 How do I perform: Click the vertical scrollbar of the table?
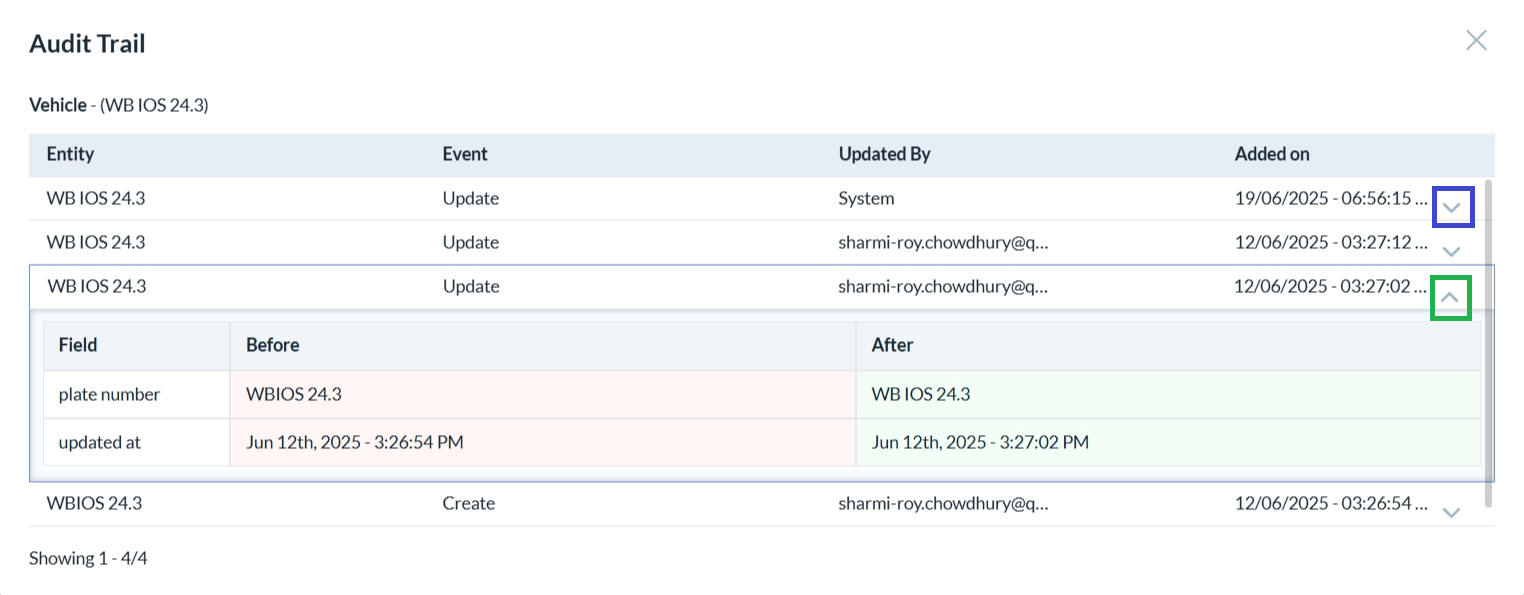(x=1490, y=340)
